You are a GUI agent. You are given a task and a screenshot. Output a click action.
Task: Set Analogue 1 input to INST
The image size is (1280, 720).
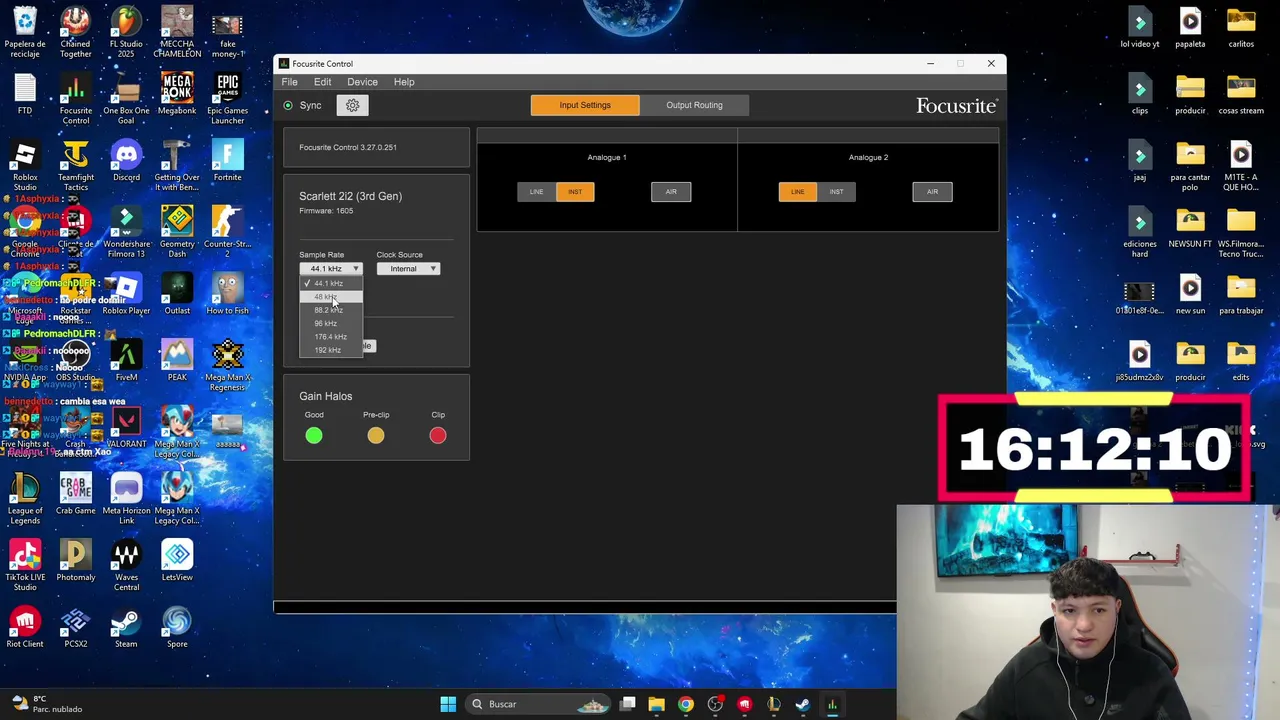pyautogui.click(x=575, y=192)
